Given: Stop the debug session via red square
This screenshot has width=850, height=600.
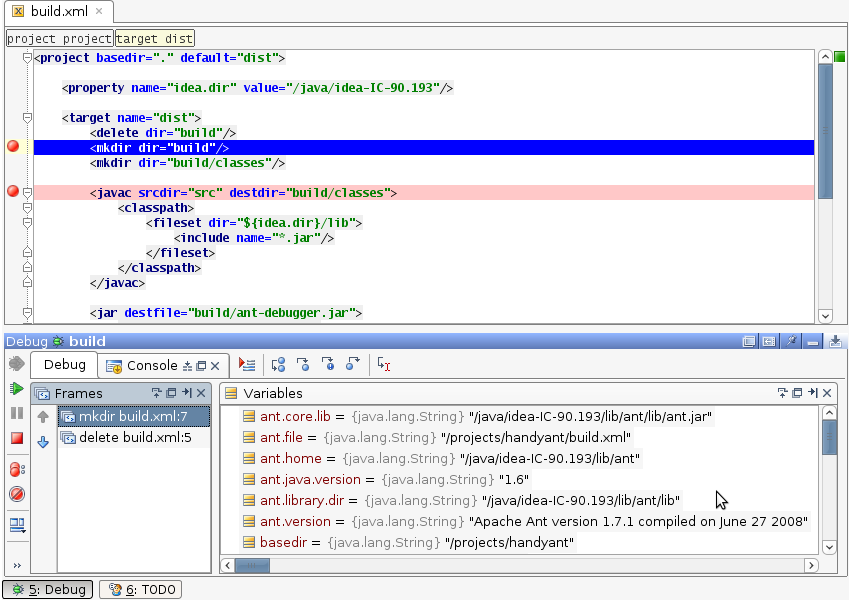Looking at the screenshot, I should click(x=17, y=438).
